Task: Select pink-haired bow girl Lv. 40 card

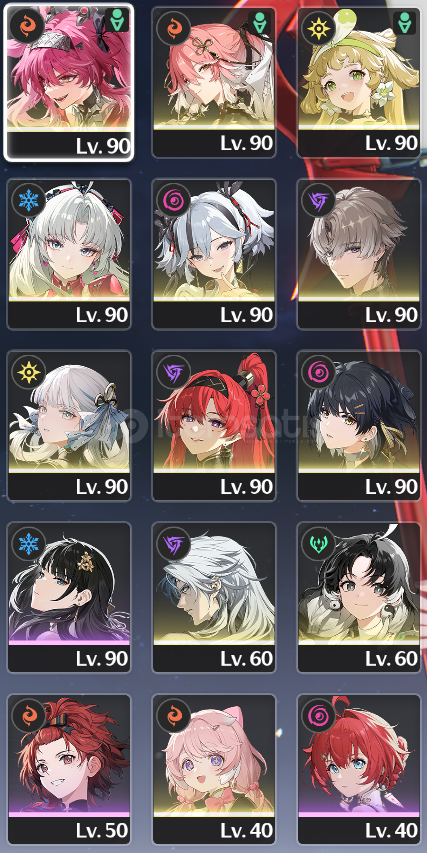Action: point(214,770)
